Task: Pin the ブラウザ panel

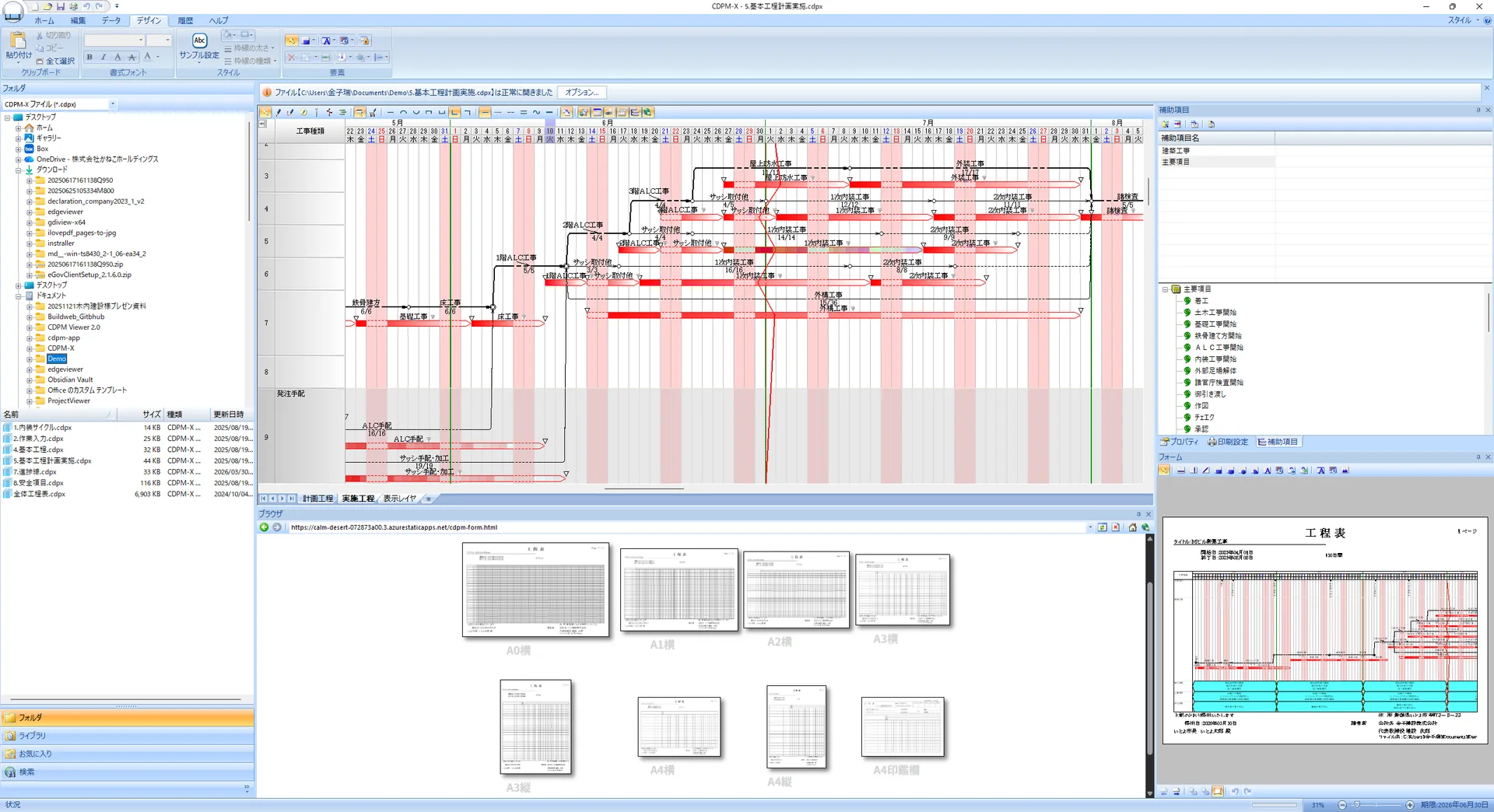Action: tap(1138, 514)
